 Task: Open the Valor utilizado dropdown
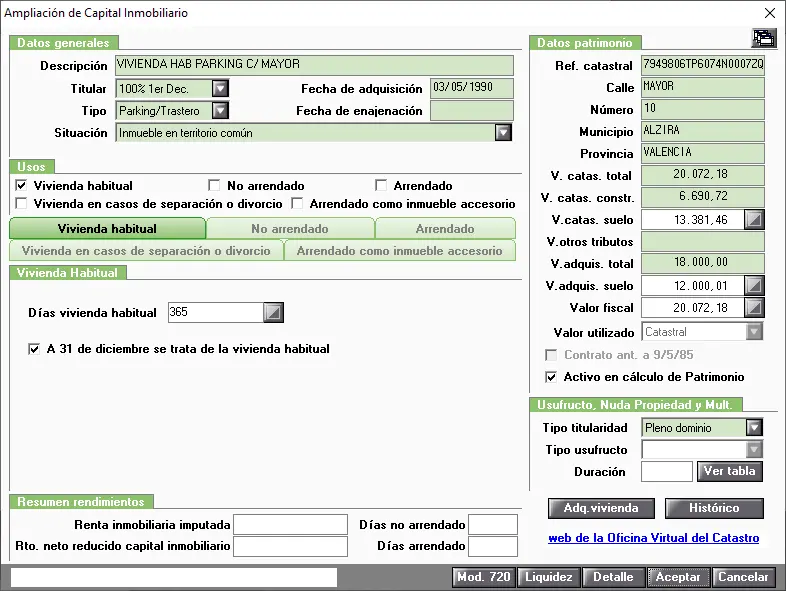pos(754,332)
